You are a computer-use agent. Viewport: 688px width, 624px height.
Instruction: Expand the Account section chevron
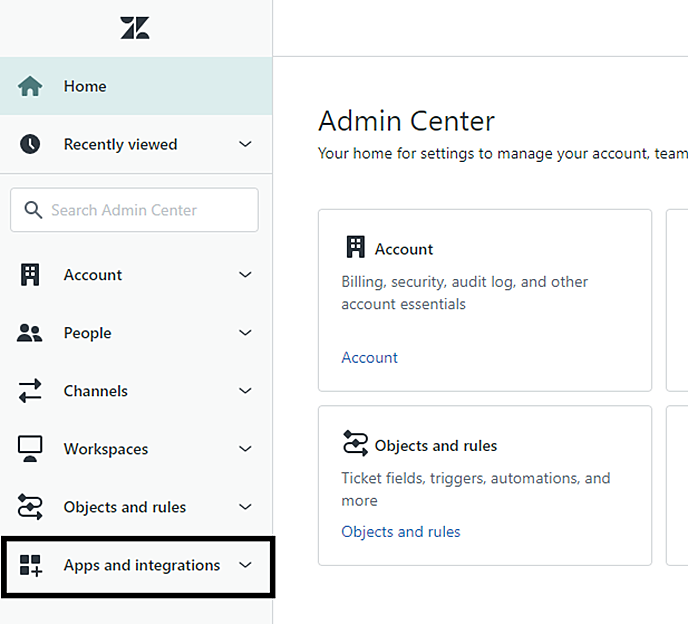click(x=245, y=275)
